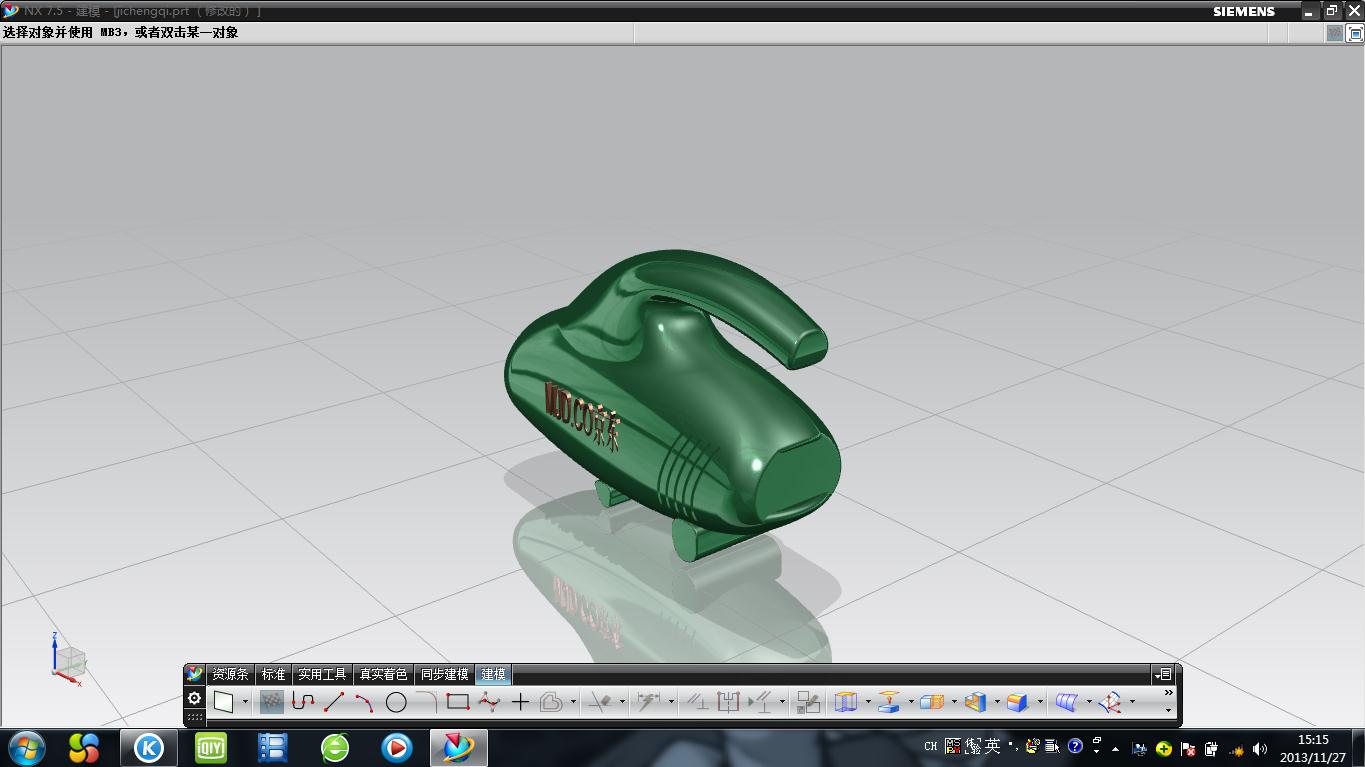This screenshot has width=1365, height=767.
Task: Open dropdown next to Datum Plane
Action: pos(911,702)
